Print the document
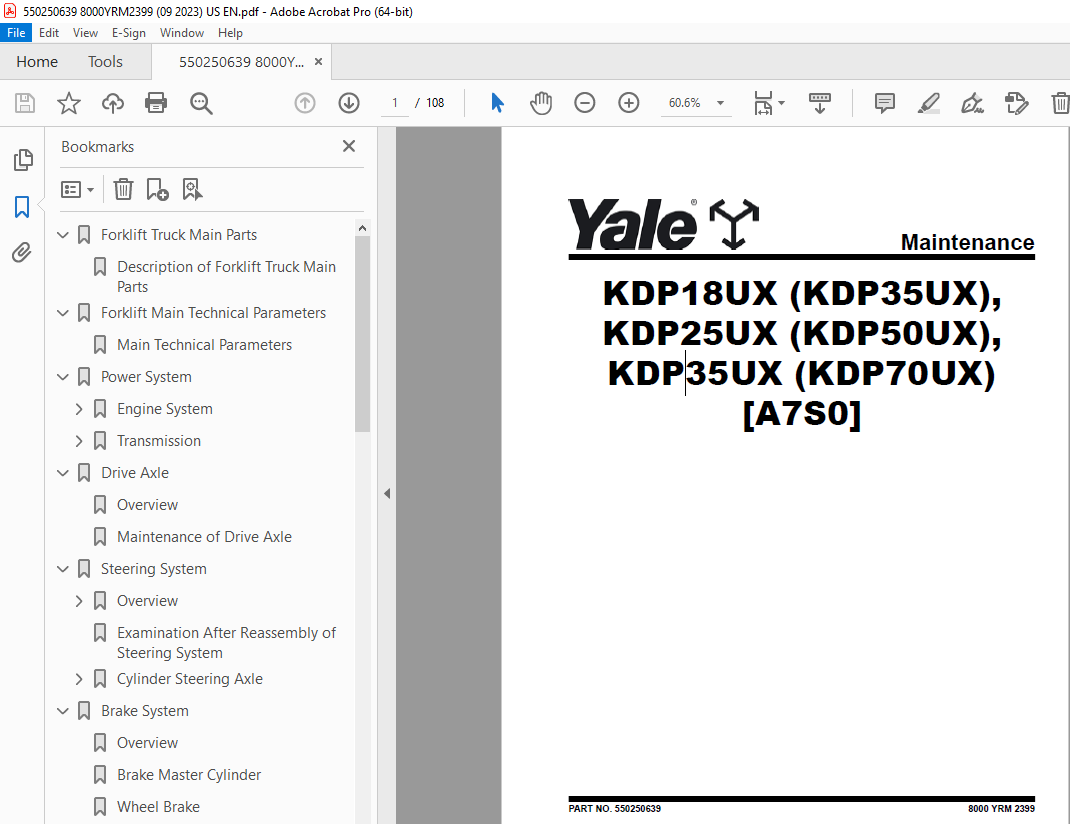Image resolution: width=1070 pixels, height=824 pixels. pyautogui.click(x=156, y=103)
